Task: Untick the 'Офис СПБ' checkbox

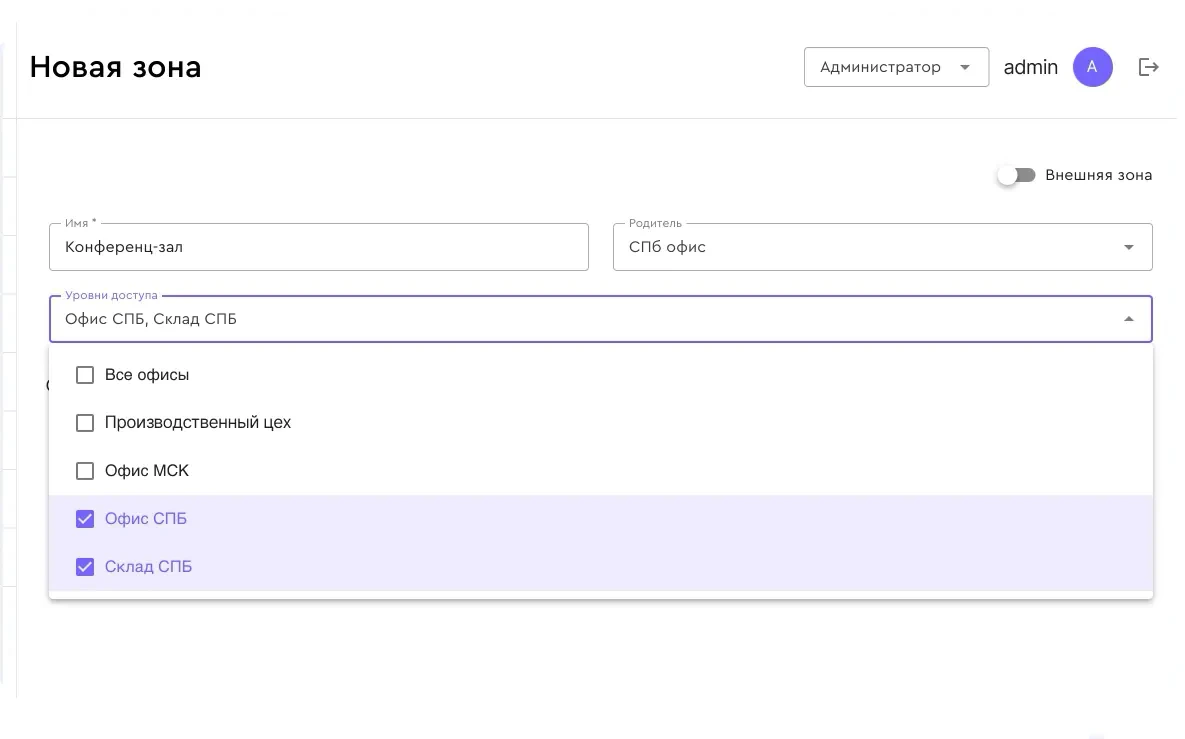Action: 85,519
